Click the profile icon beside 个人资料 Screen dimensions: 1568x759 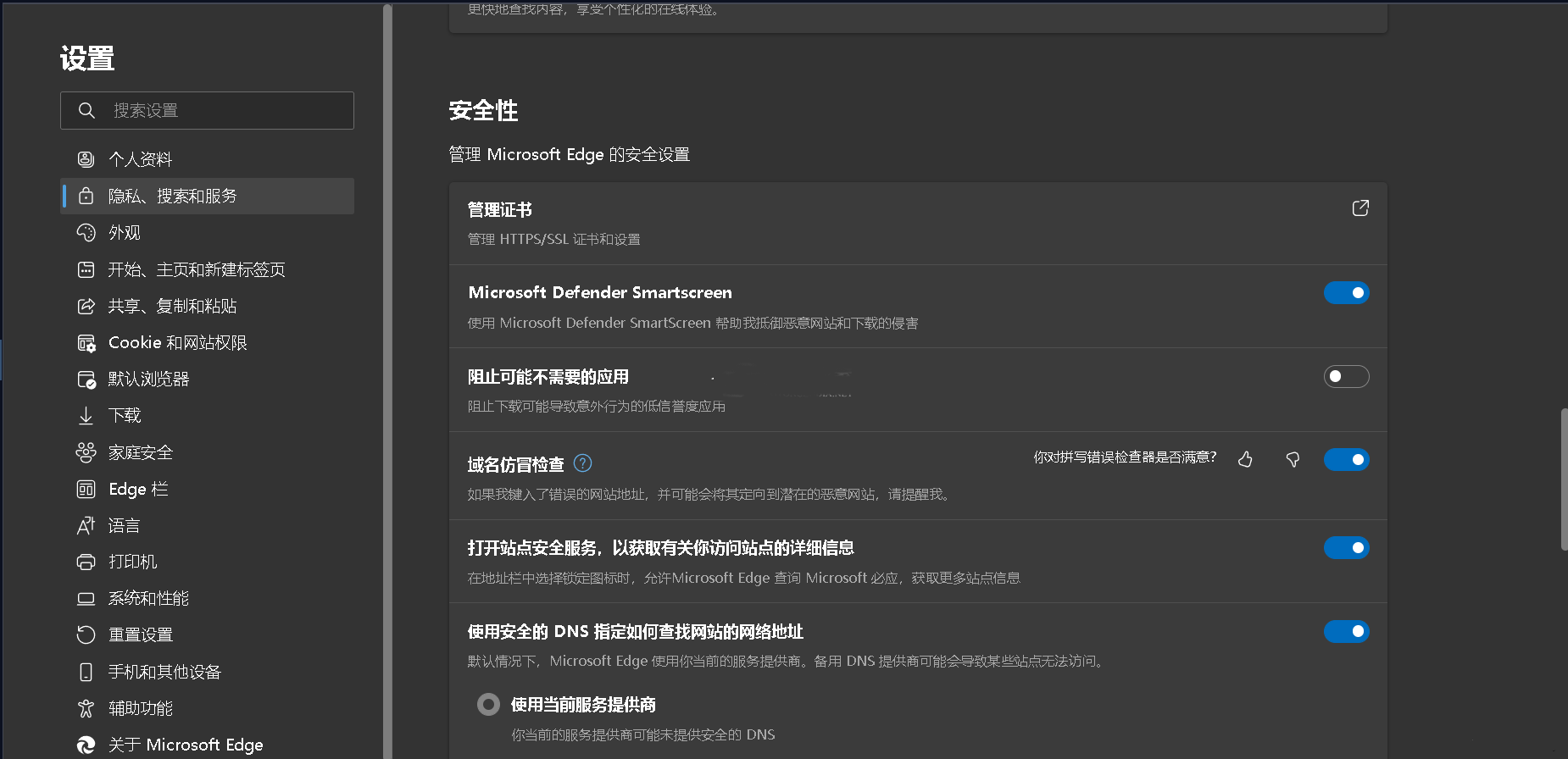click(x=86, y=159)
